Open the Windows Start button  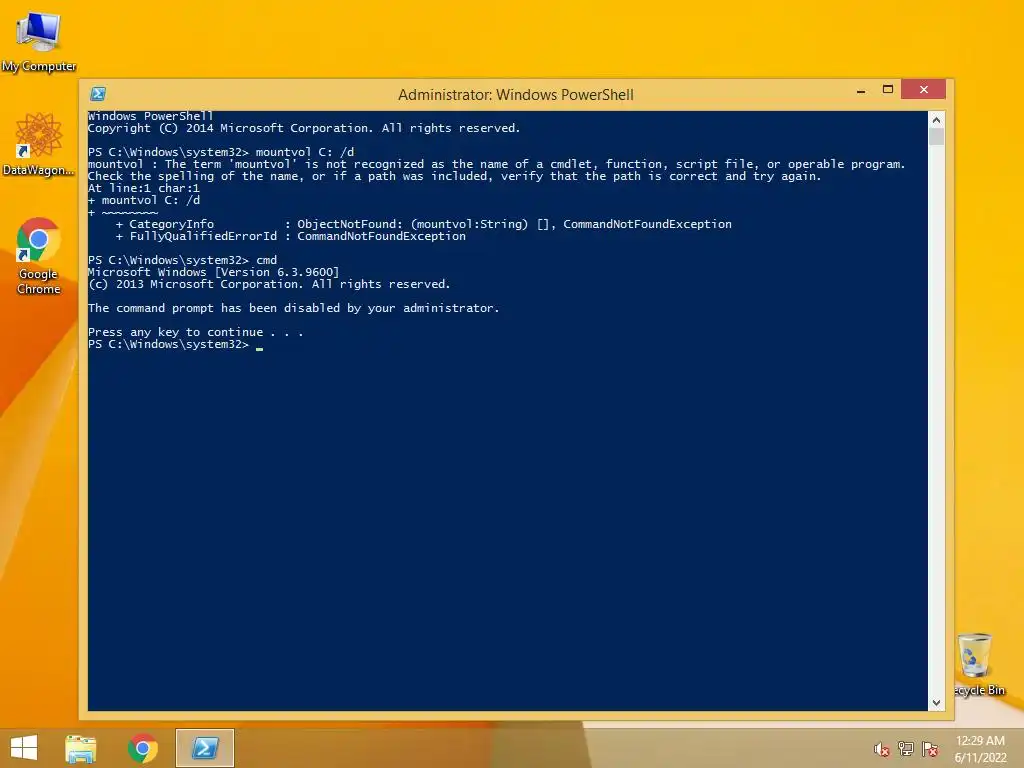tap(24, 748)
